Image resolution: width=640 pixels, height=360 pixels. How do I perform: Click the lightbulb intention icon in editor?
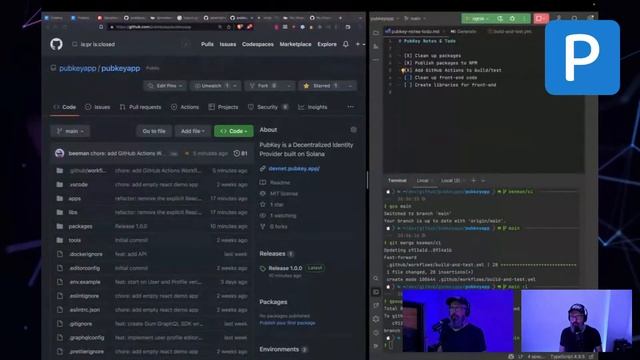[403, 70]
